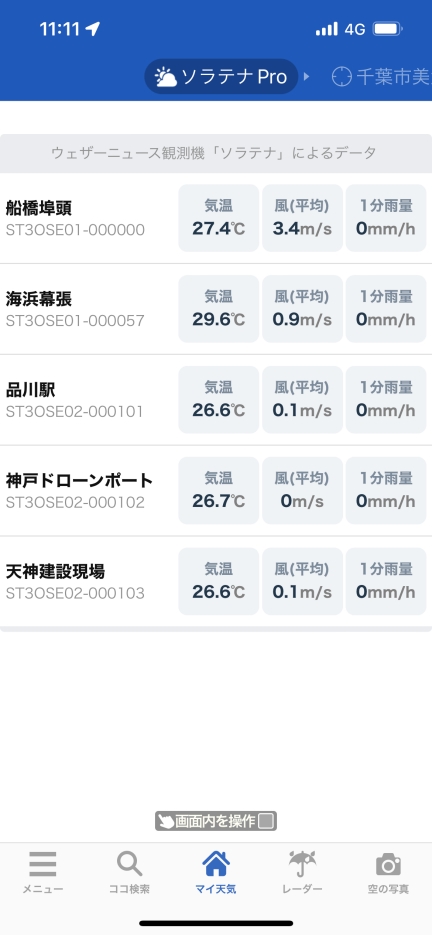Screen dimensions: 432x935
Task: Click the small arrow after ソラテナ Pro
Action: [307, 77]
